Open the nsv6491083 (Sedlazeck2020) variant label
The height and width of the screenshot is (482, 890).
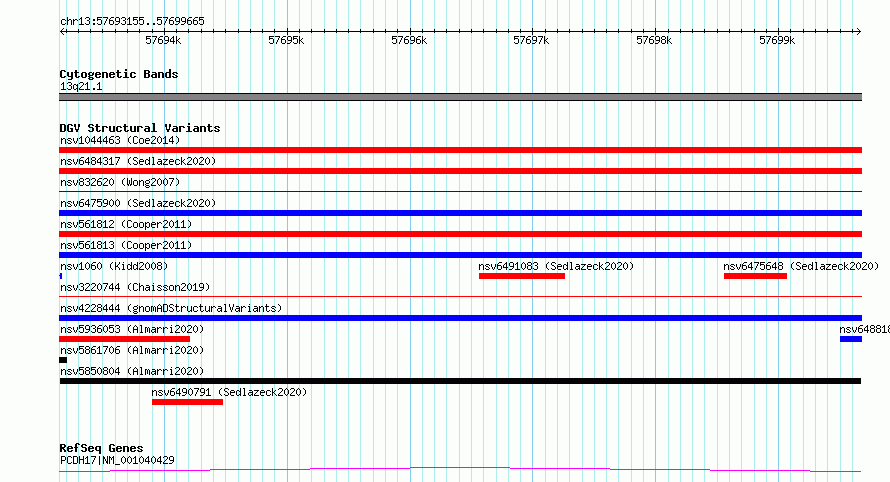tap(556, 266)
